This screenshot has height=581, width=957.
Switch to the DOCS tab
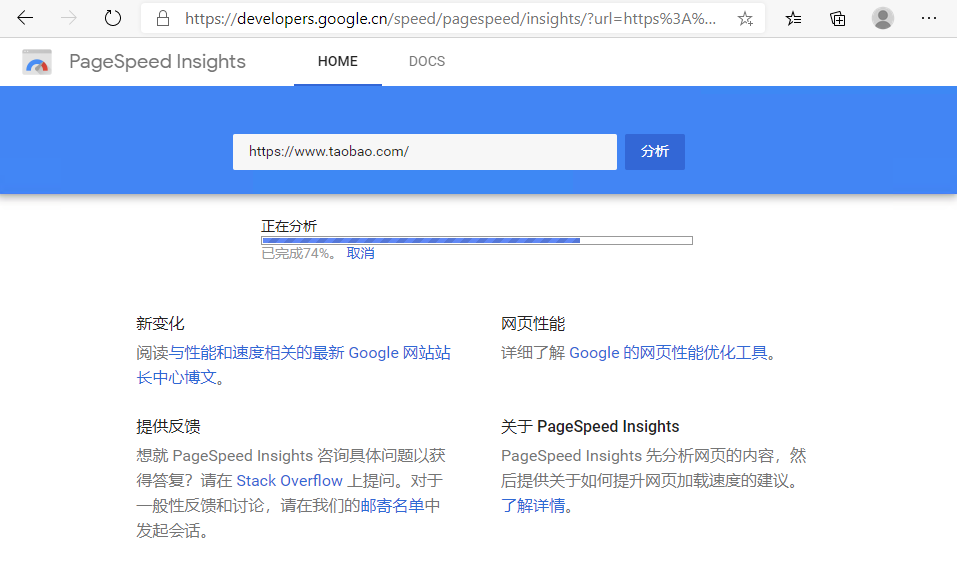click(426, 61)
